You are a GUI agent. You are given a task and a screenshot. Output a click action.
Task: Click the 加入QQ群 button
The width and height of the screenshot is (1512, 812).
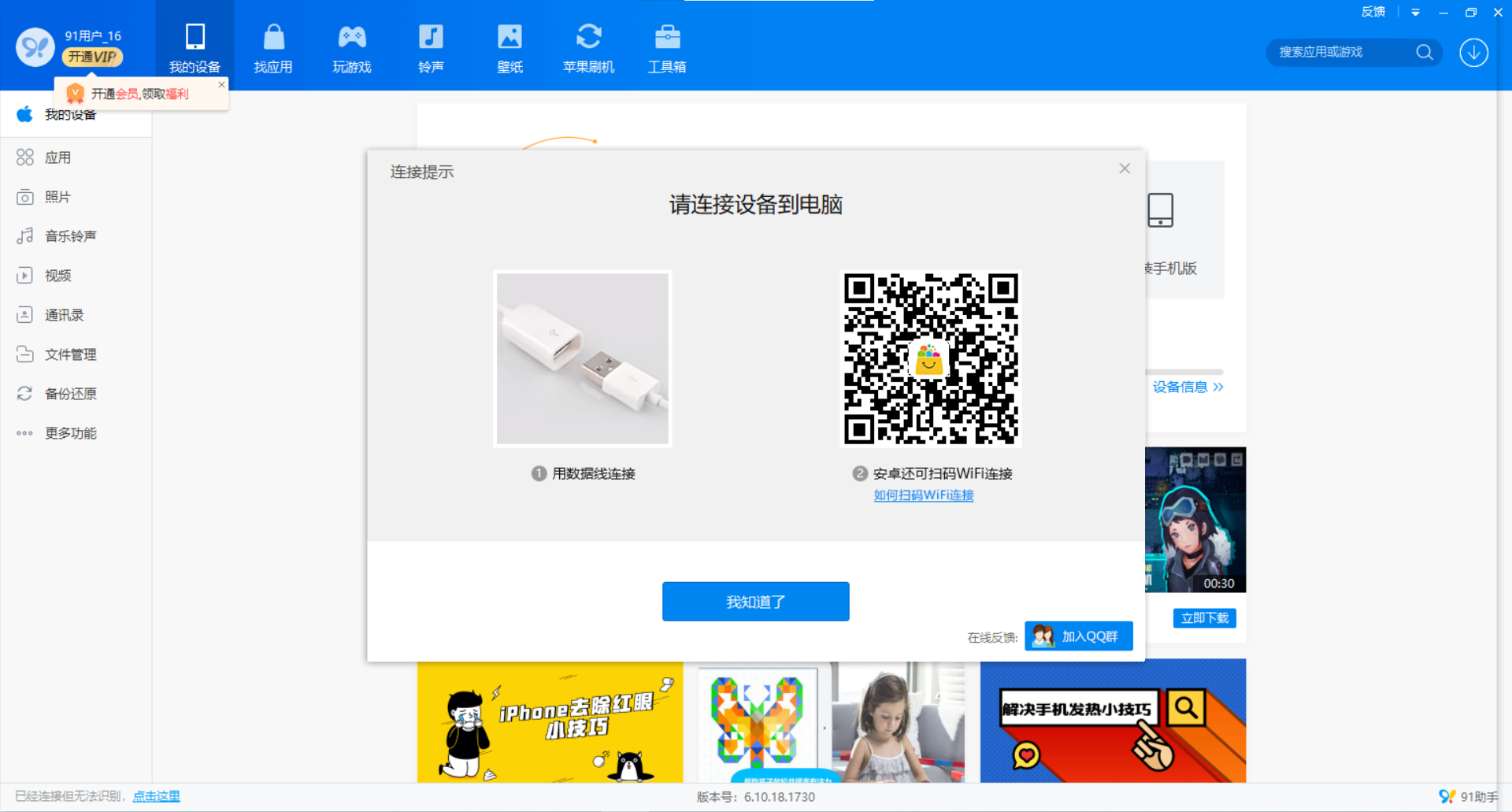(1078, 636)
